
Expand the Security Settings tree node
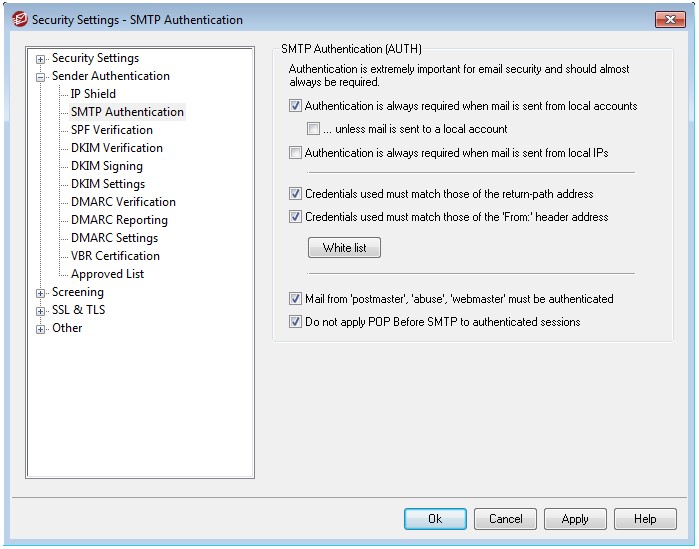(41, 59)
